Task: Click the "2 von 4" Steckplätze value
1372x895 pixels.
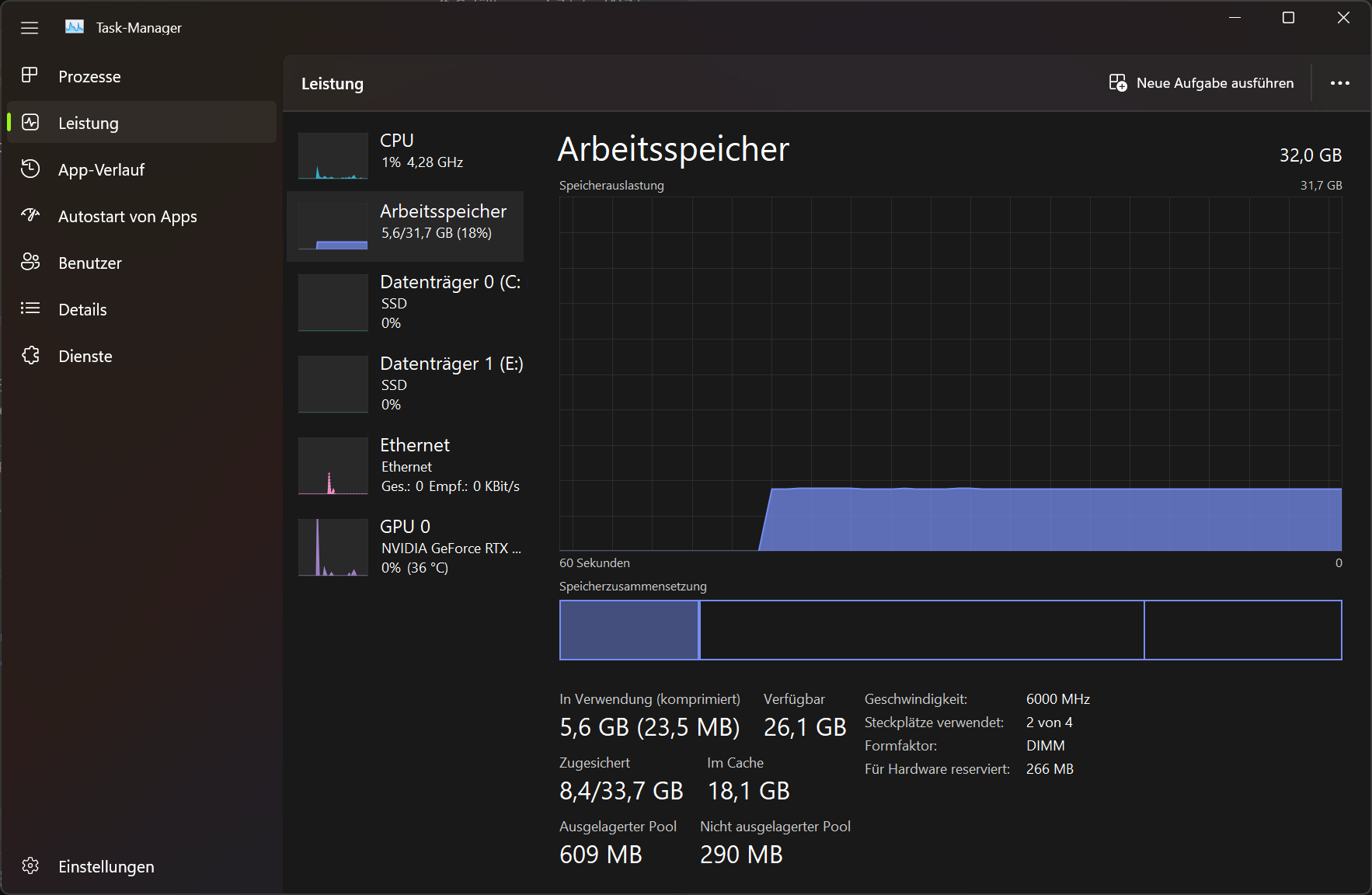Action: 1050,723
